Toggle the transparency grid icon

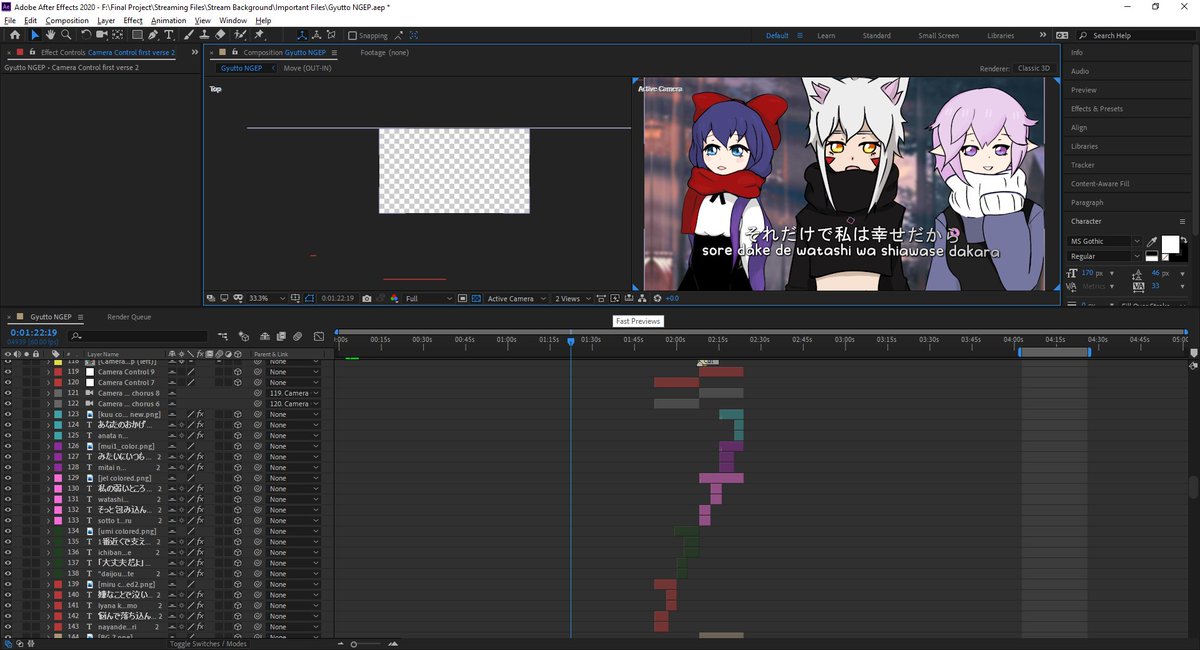pyautogui.click(x=475, y=298)
